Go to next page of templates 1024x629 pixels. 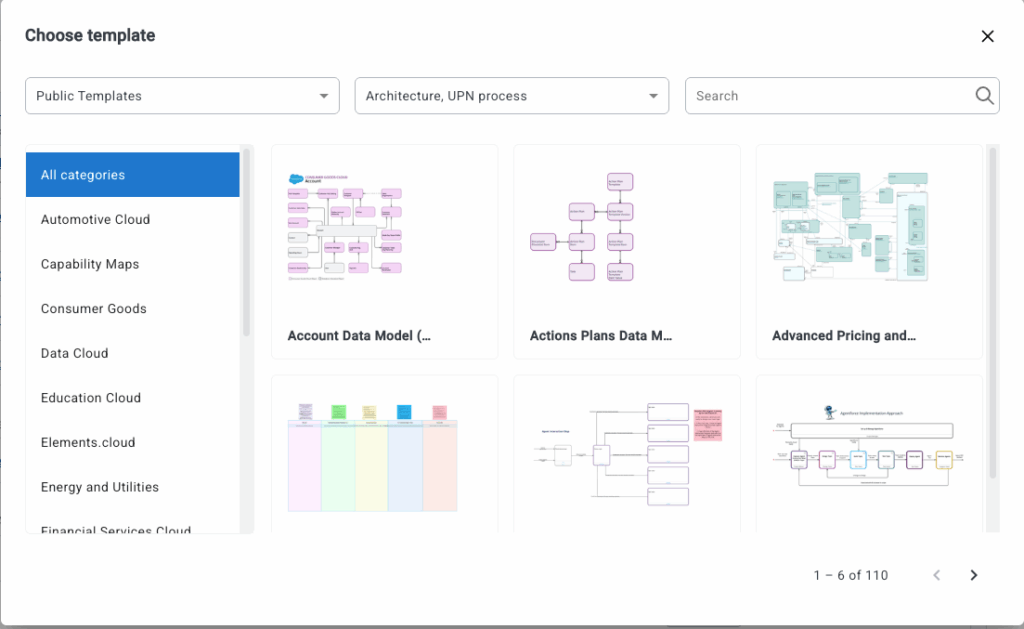click(973, 575)
